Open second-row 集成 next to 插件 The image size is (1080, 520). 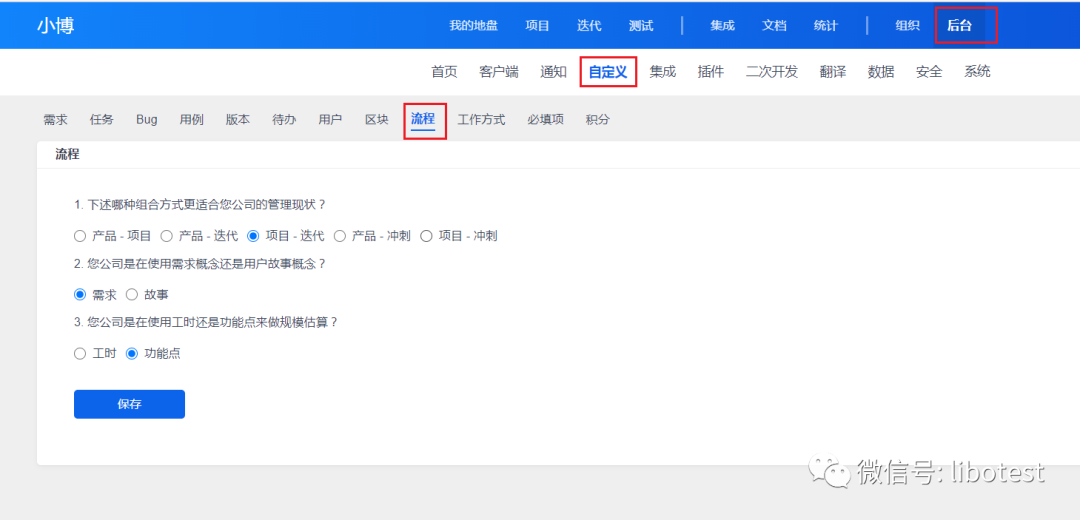pyautogui.click(x=663, y=72)
